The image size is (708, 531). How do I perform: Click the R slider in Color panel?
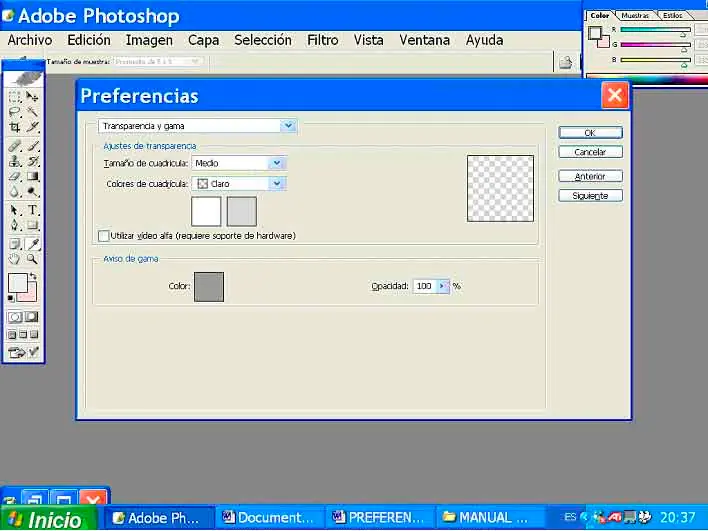(656, 30)
